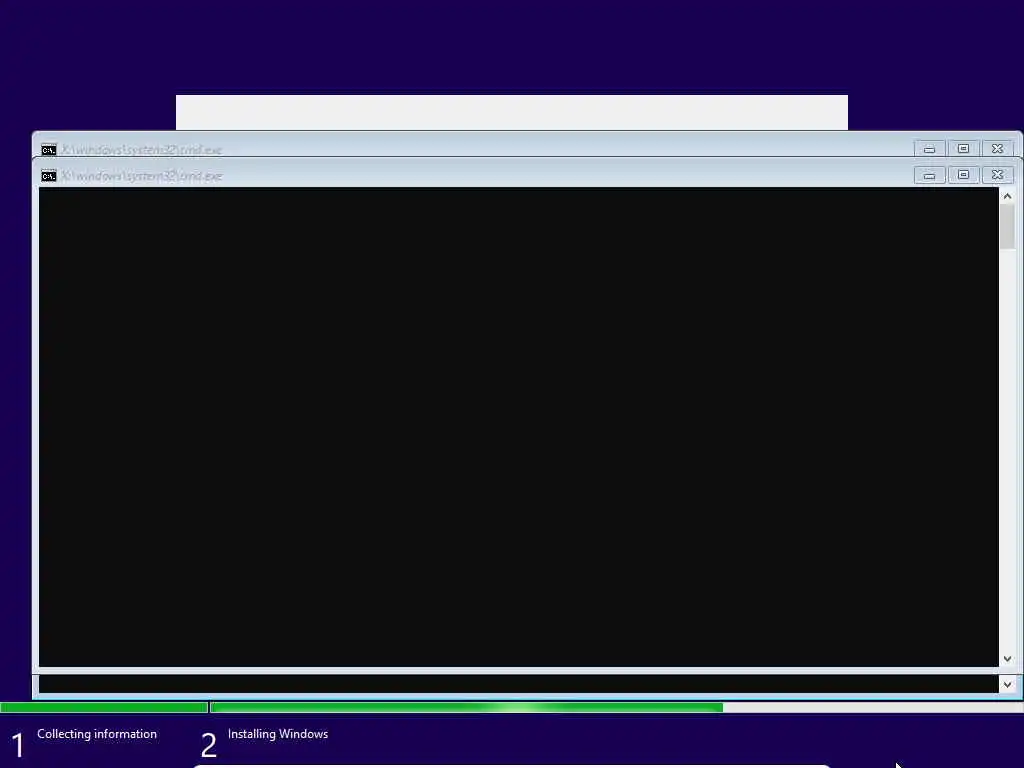This screenshot has width=1024, height=768.
Task: Click the back console scrollbar down arrow
Action: click(1007, 684)
